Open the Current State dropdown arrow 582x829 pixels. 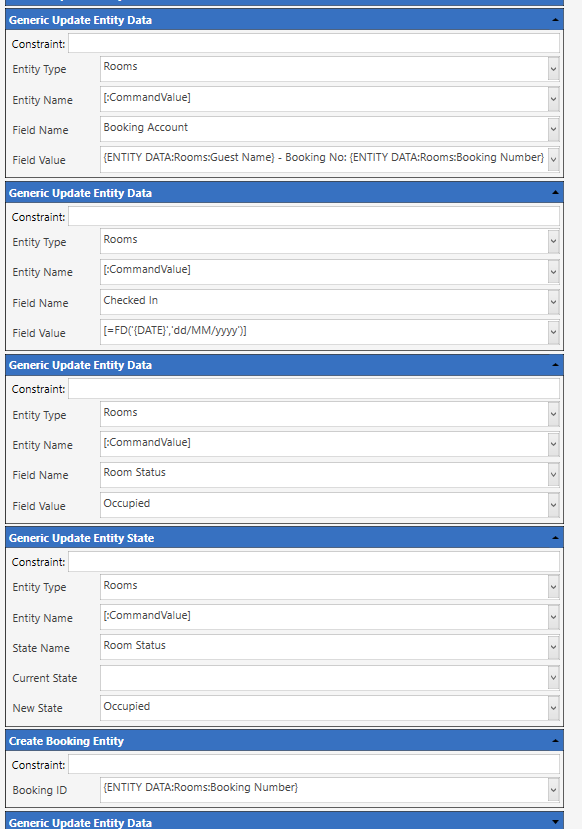click(553, 678)
